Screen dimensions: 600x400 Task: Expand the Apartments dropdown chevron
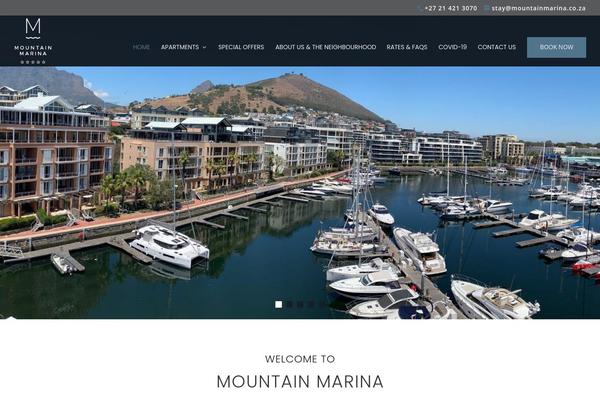coord(204,47)
